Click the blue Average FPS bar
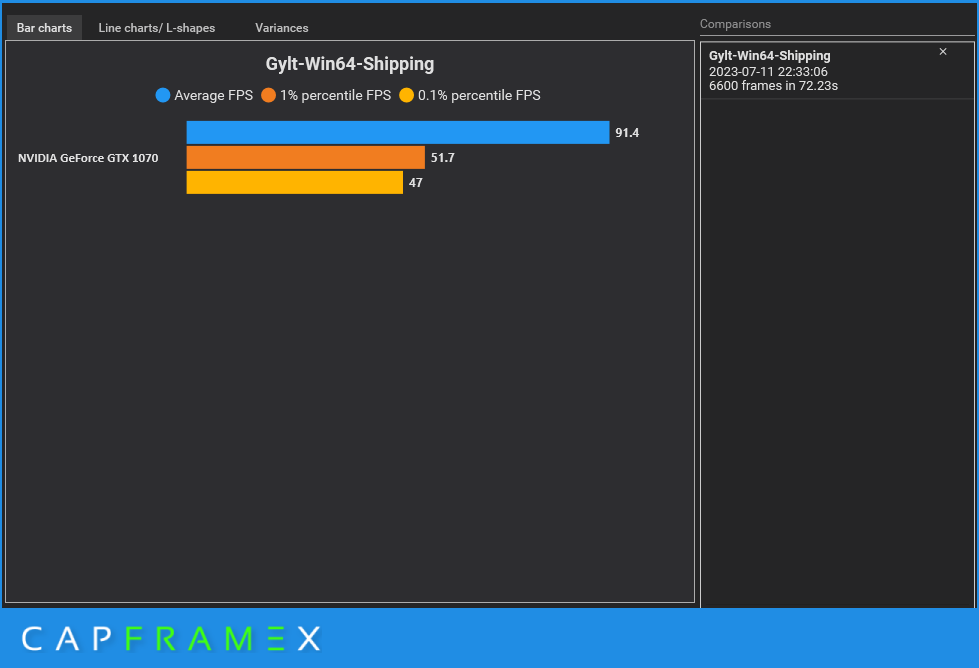 coord(398,132)
